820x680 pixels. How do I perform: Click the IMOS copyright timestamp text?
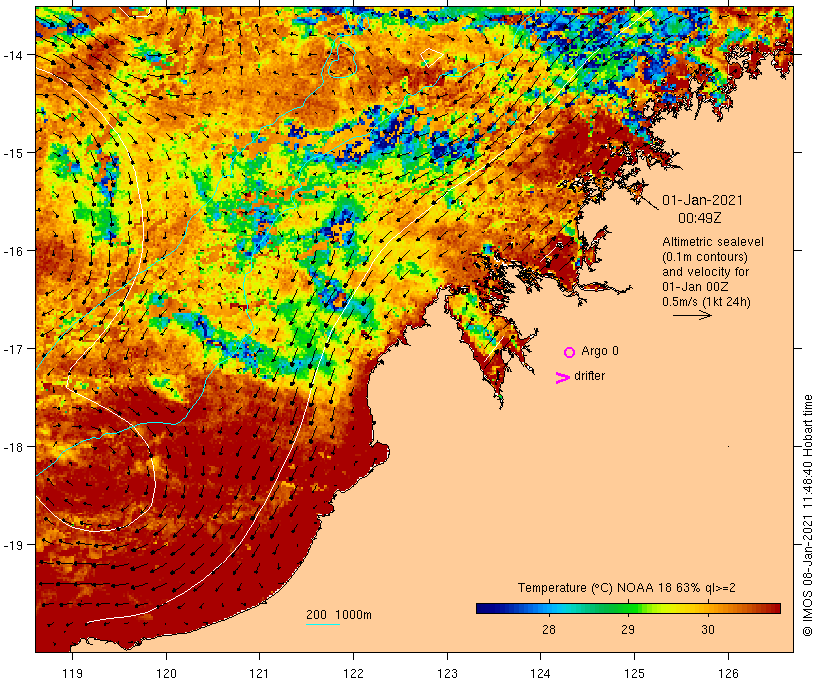coord(807,515)
